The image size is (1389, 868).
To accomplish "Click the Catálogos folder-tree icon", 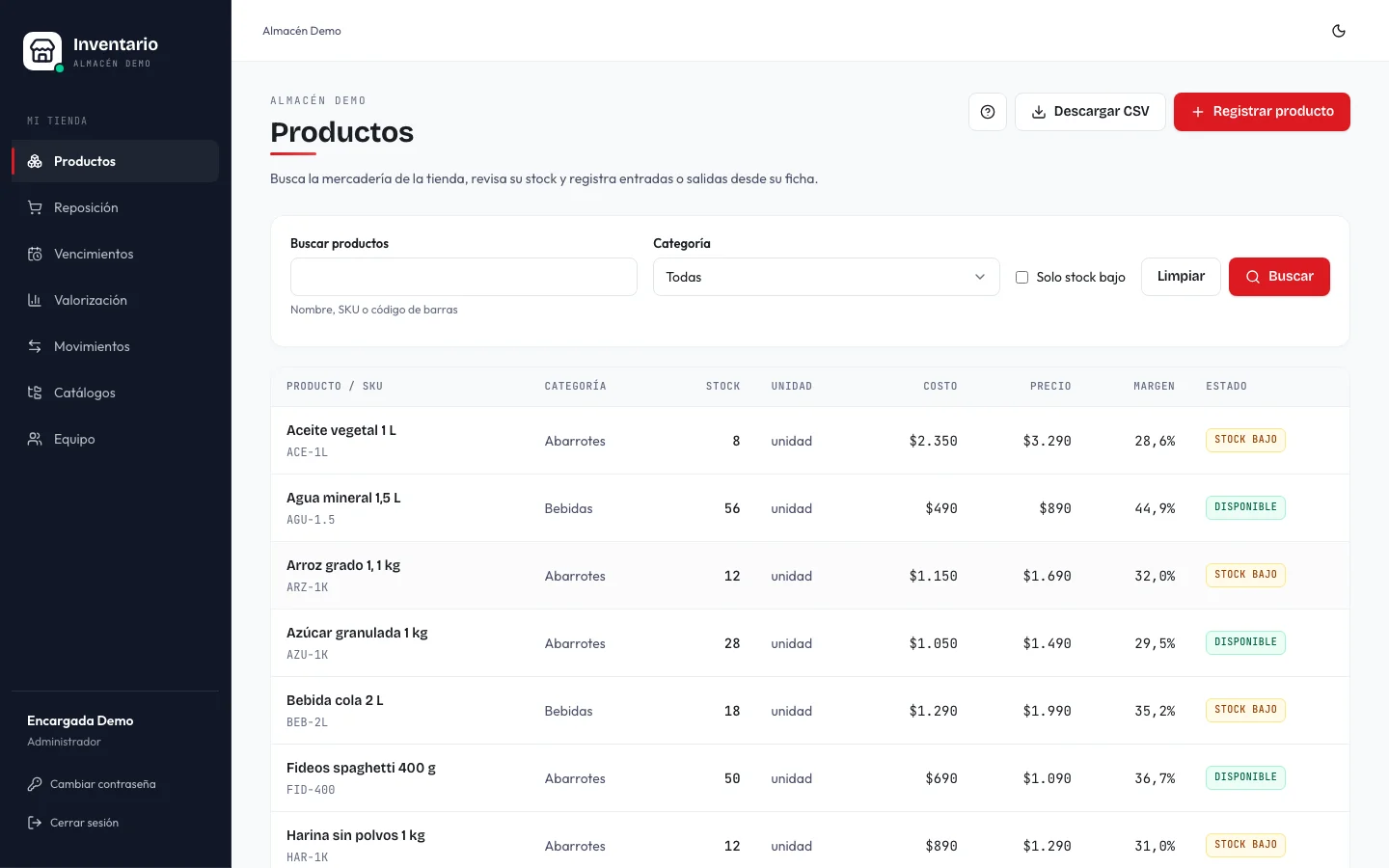I will tap(35, 393).
